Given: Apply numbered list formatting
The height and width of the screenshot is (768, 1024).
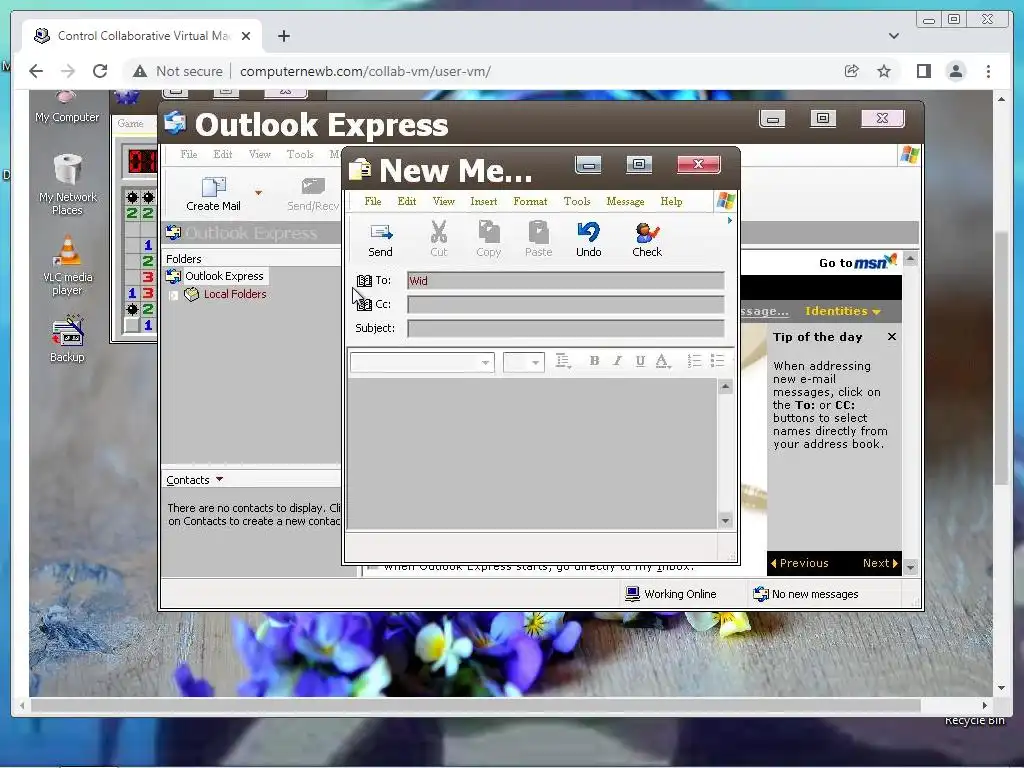Looking at the screenshot, I should 694,360.
